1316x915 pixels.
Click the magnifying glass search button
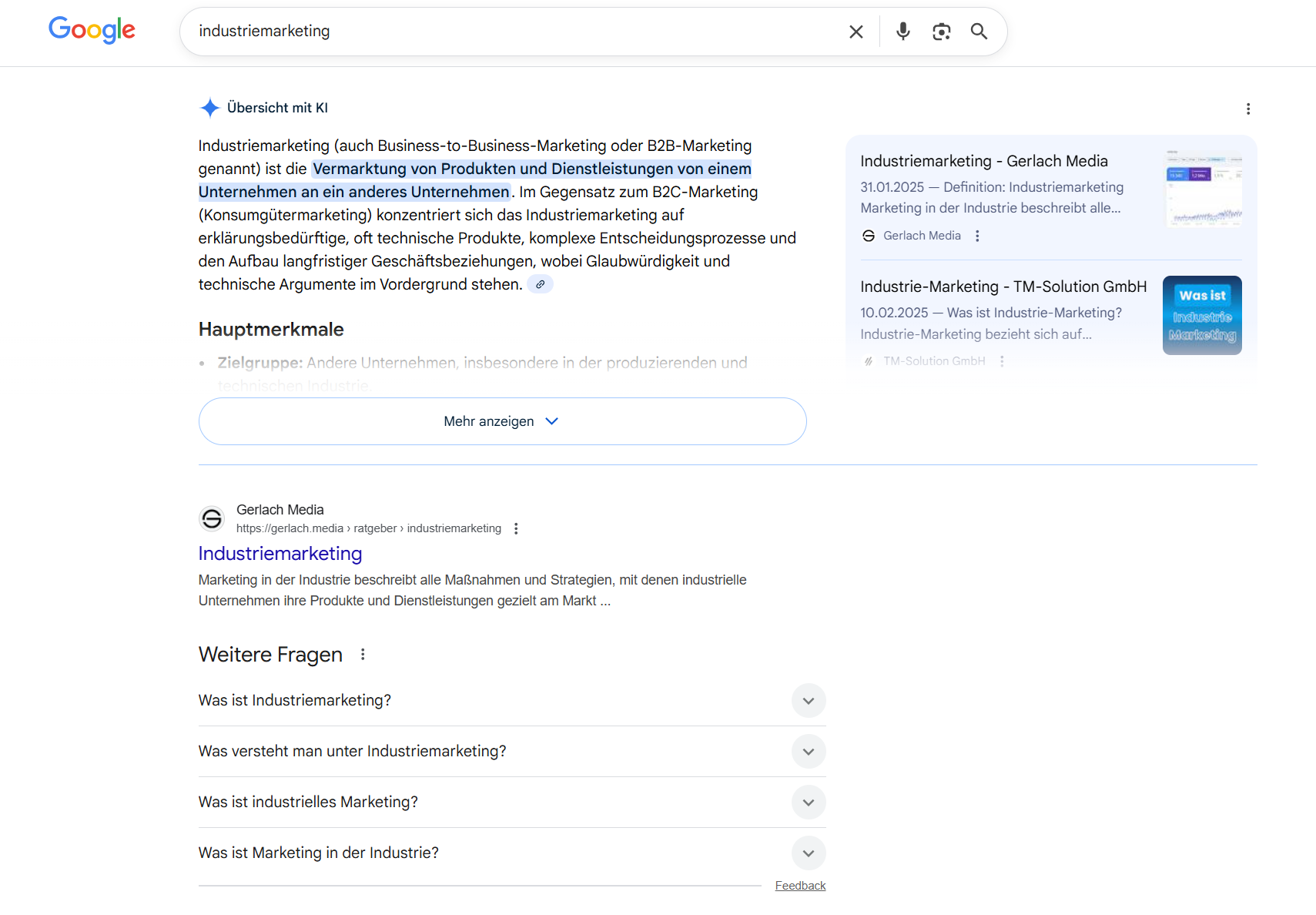pos(979,32)
